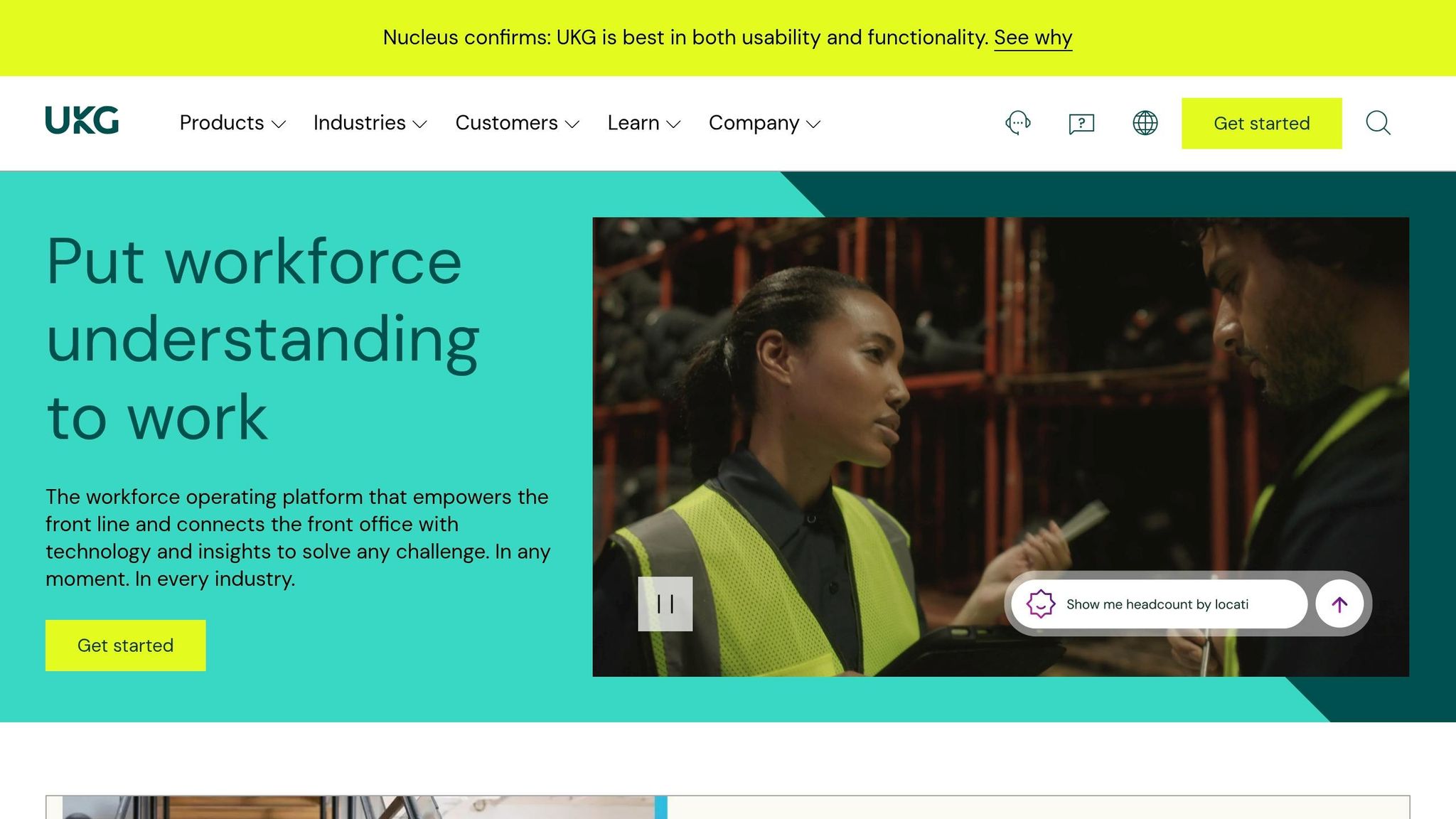Click the purple AI assistant smiley icon
Image resolution: width=1456 pixels, height=819 pixels.
[1040, 604]
